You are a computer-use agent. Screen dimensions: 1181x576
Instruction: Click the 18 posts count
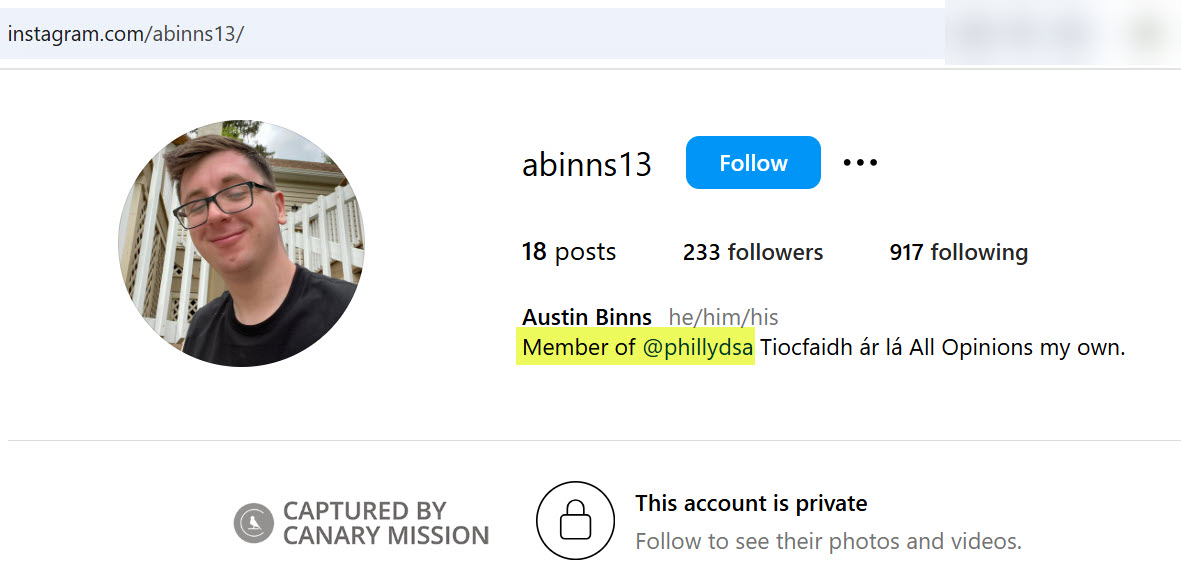coord(568,252)
